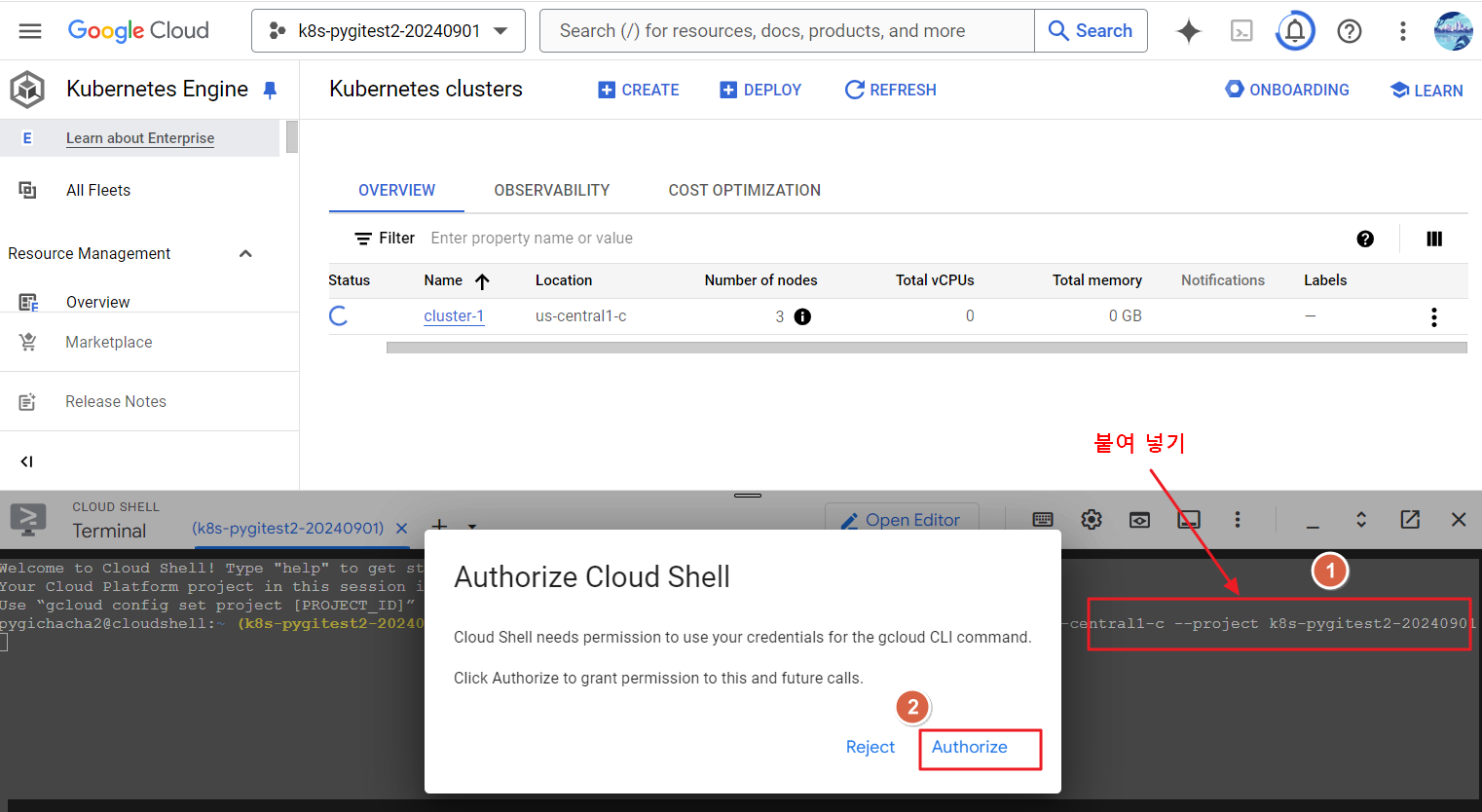Click the Total vCPUs column header
The height and width of the screenshot is (812, 1482).
935,280
